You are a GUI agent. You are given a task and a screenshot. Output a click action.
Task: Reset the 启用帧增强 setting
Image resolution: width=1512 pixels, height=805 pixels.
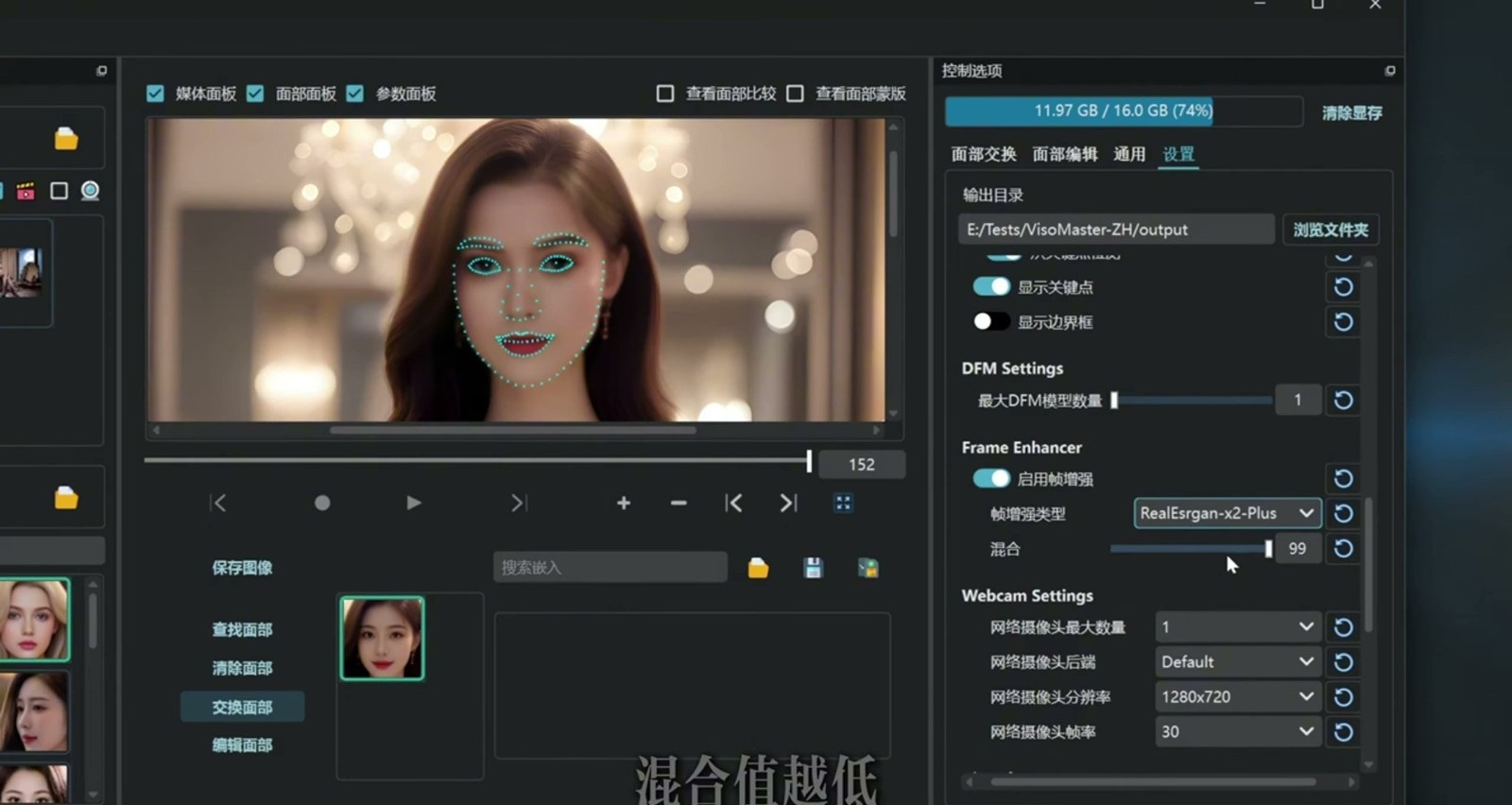click(1343, 479)
